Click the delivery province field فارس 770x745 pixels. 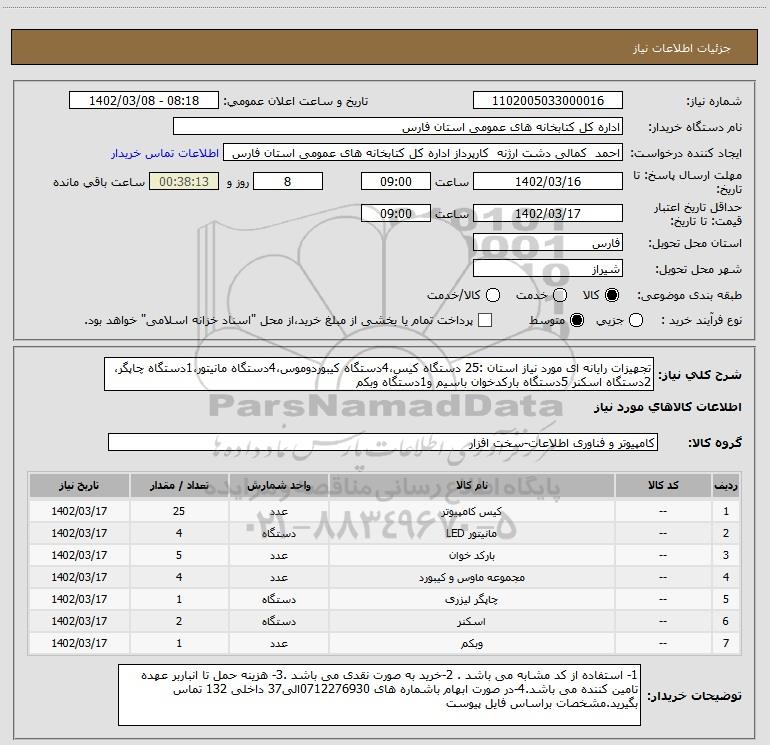548,243
